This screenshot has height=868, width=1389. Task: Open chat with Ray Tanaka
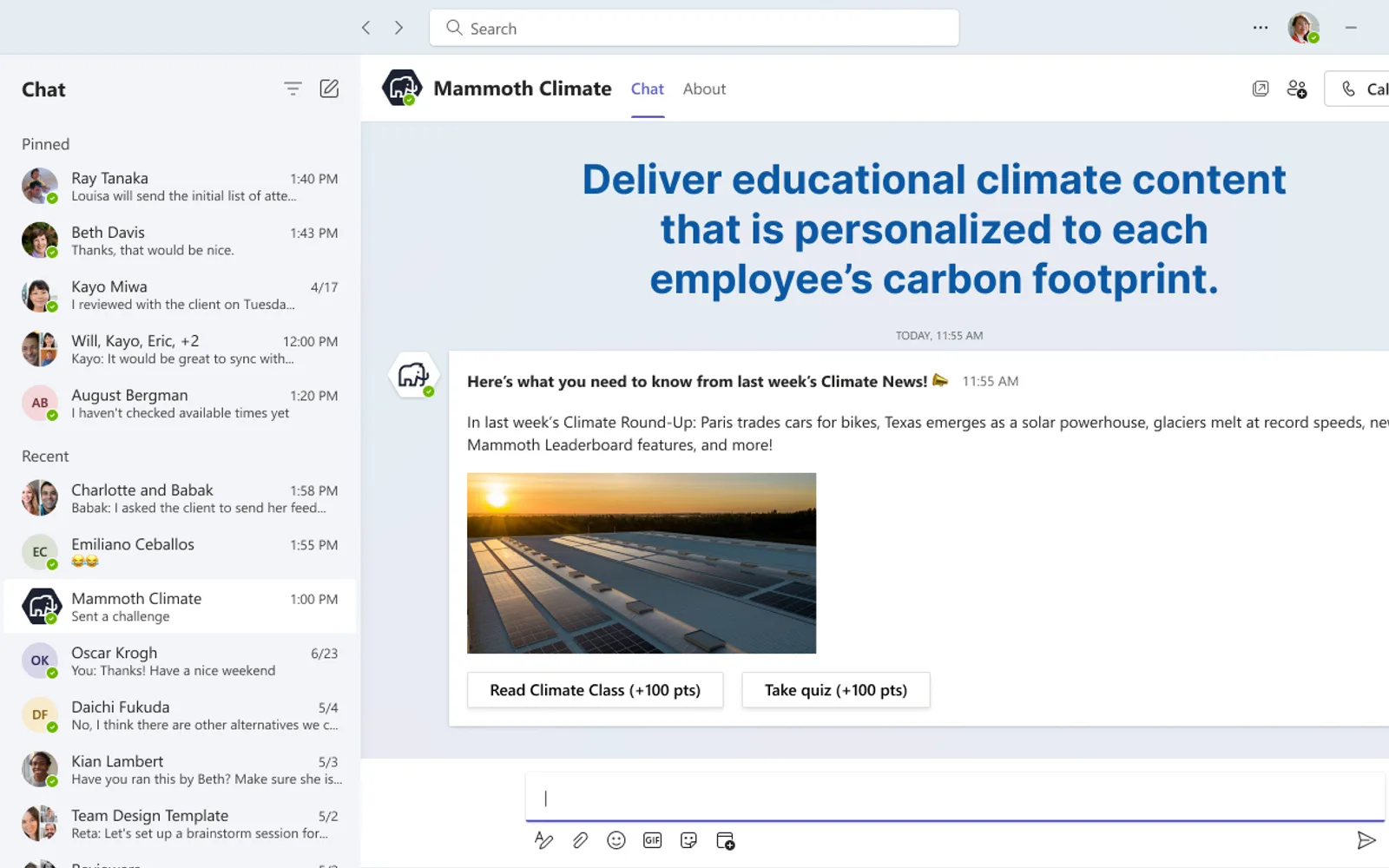point(181,187)
